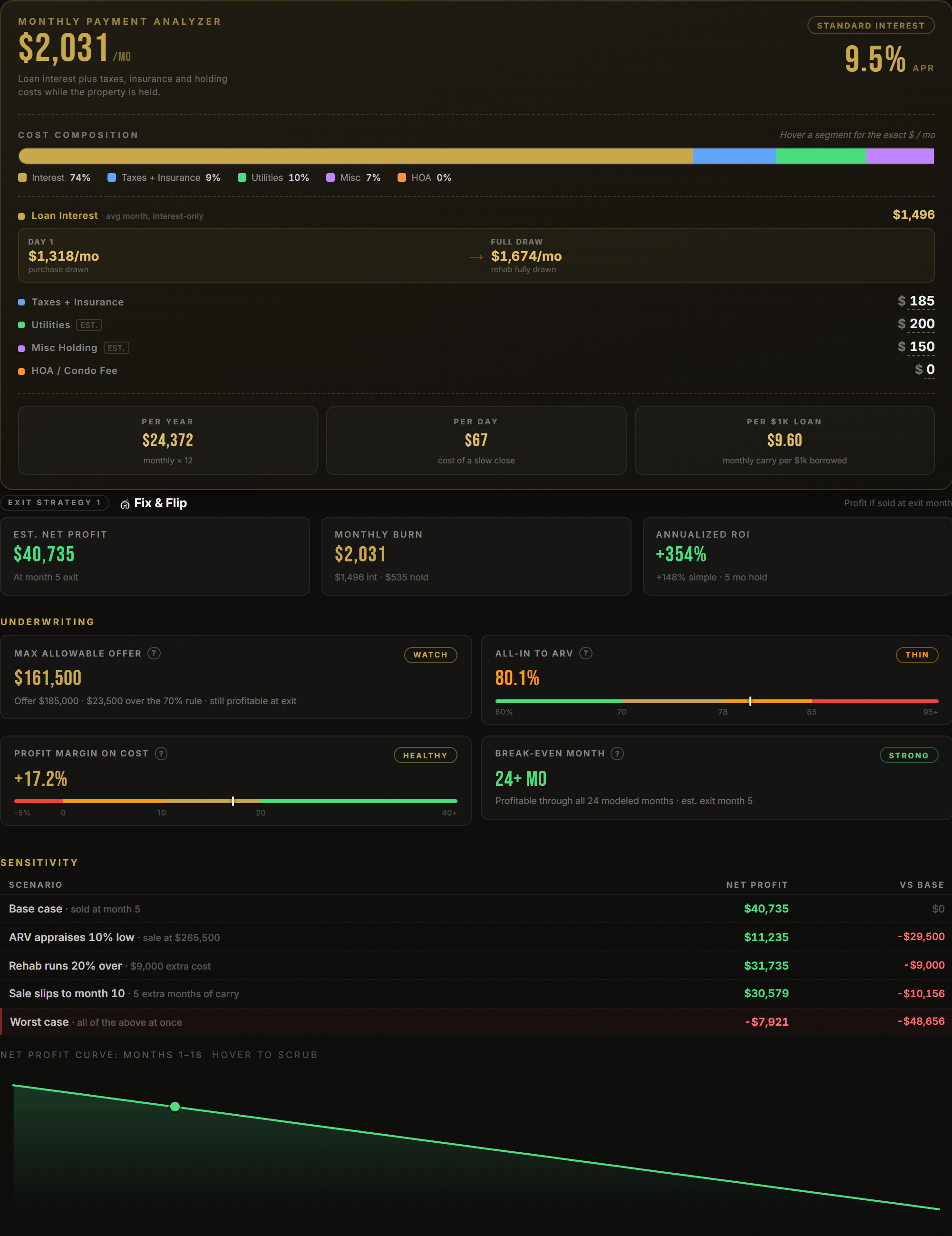Image resolution: width=952 pixels, height=1236 pixels.
Task: Edit the Utilities amount 200
Action: tap(922, 324)
